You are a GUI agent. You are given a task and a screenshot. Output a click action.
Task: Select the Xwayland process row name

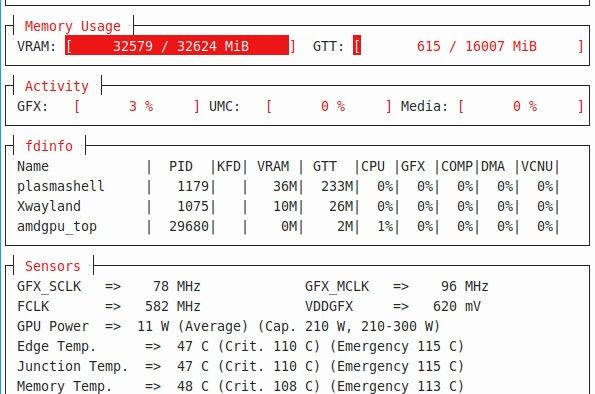coord(49,206)
